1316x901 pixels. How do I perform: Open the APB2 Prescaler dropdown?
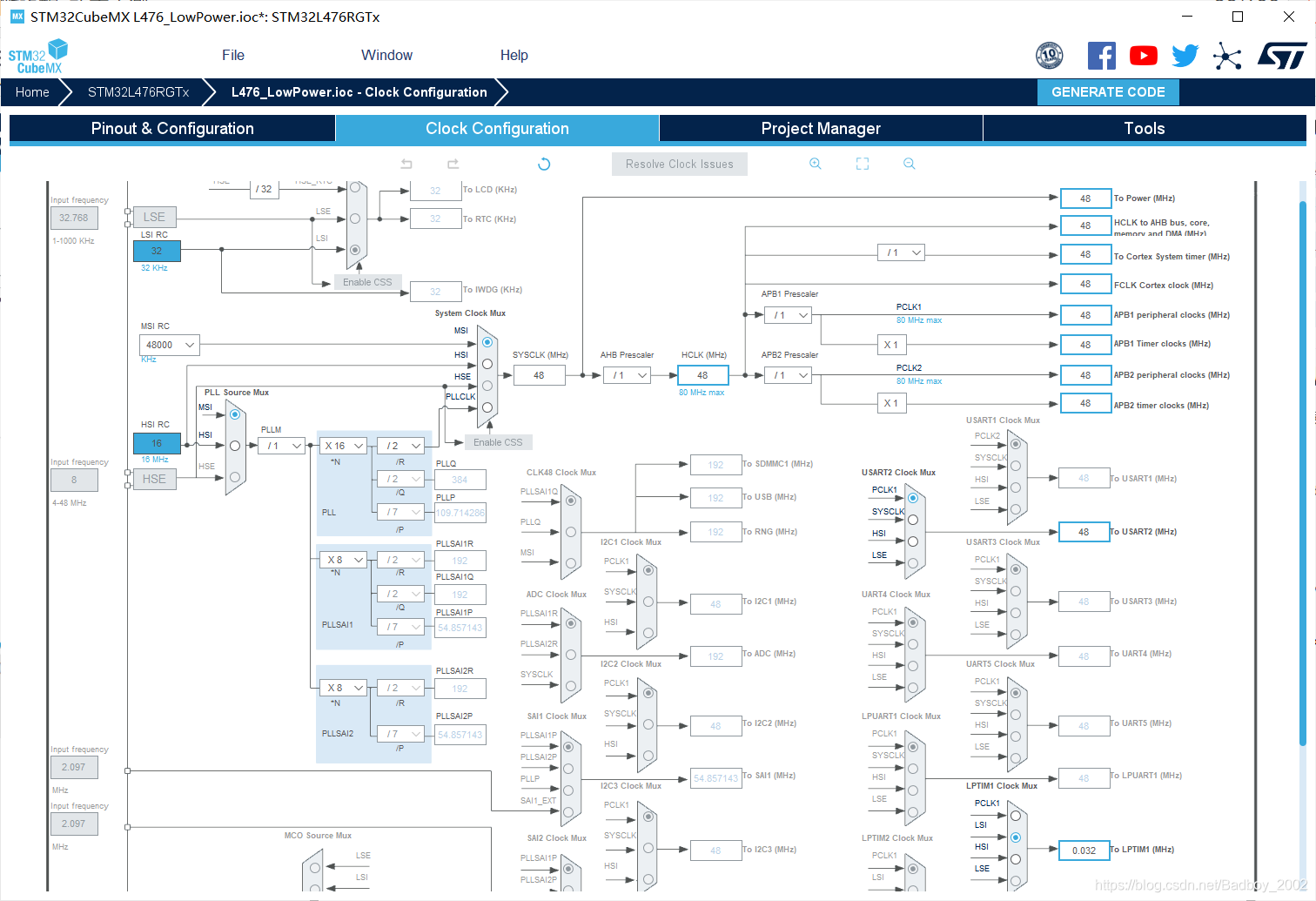pyautogui.click(x=789, y=375)
